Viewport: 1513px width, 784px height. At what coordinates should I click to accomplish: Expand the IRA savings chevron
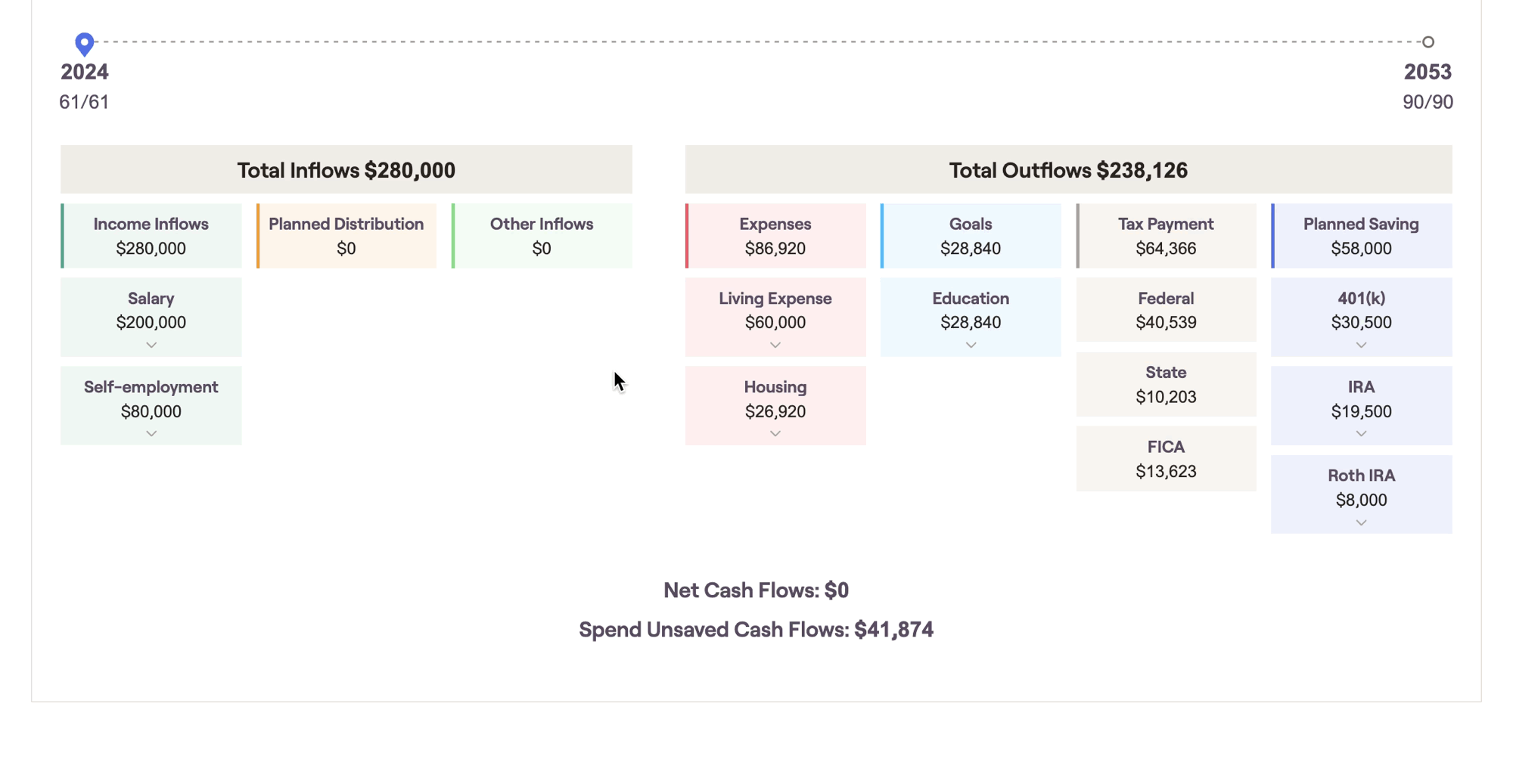point(1361,434)
